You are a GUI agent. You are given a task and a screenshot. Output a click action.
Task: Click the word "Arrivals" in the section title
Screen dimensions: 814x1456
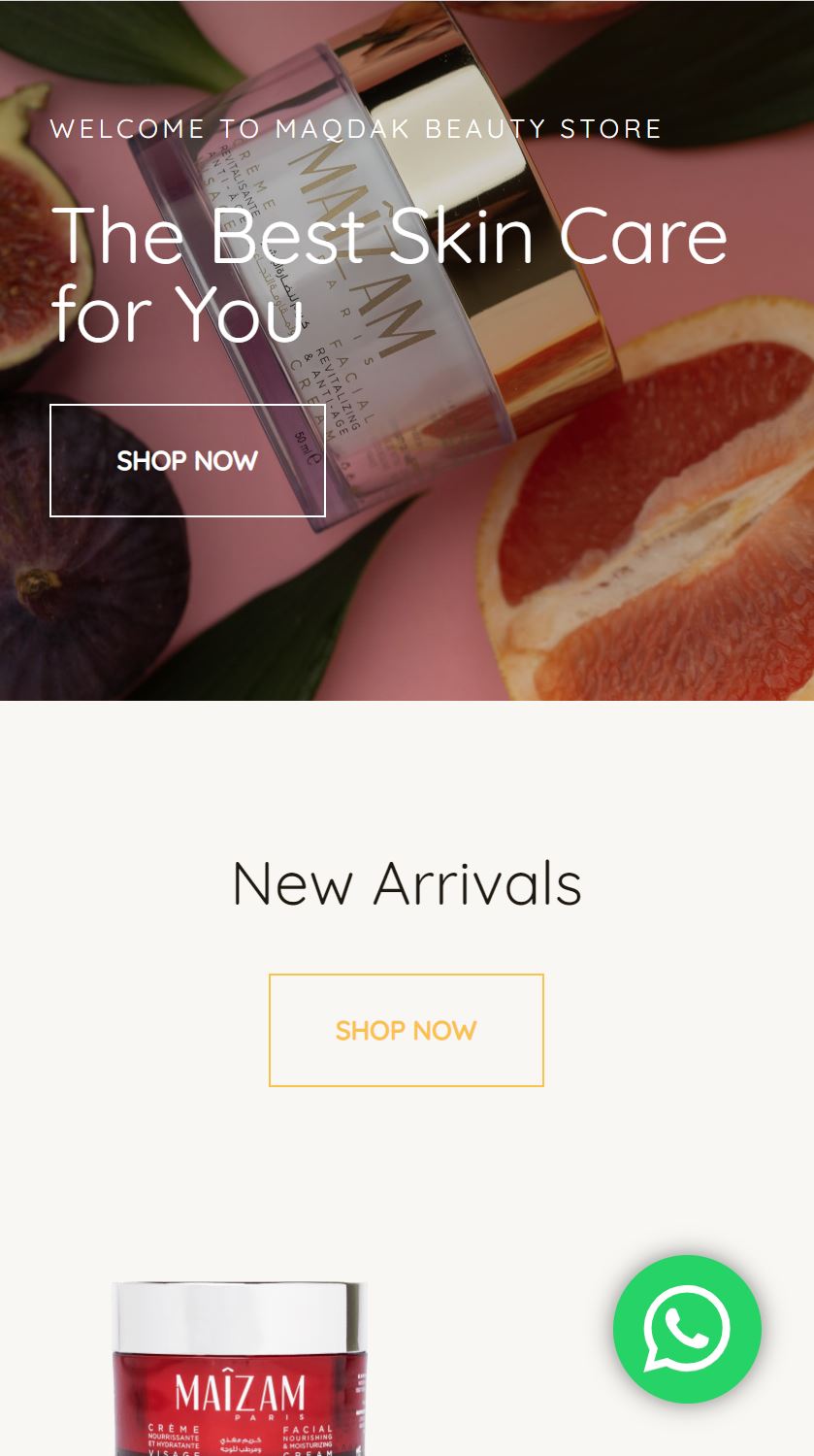pyautogui.click(x=477, y=883)
